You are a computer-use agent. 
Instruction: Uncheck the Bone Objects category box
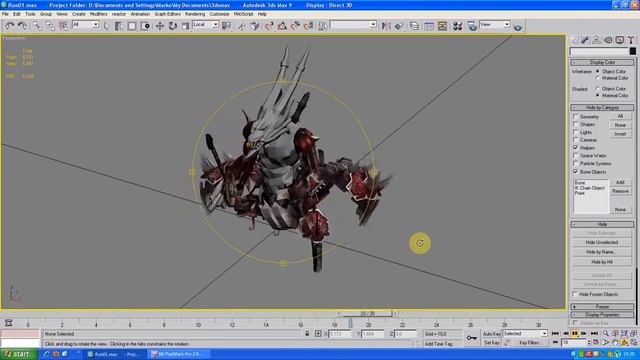[x=576, y=171]
